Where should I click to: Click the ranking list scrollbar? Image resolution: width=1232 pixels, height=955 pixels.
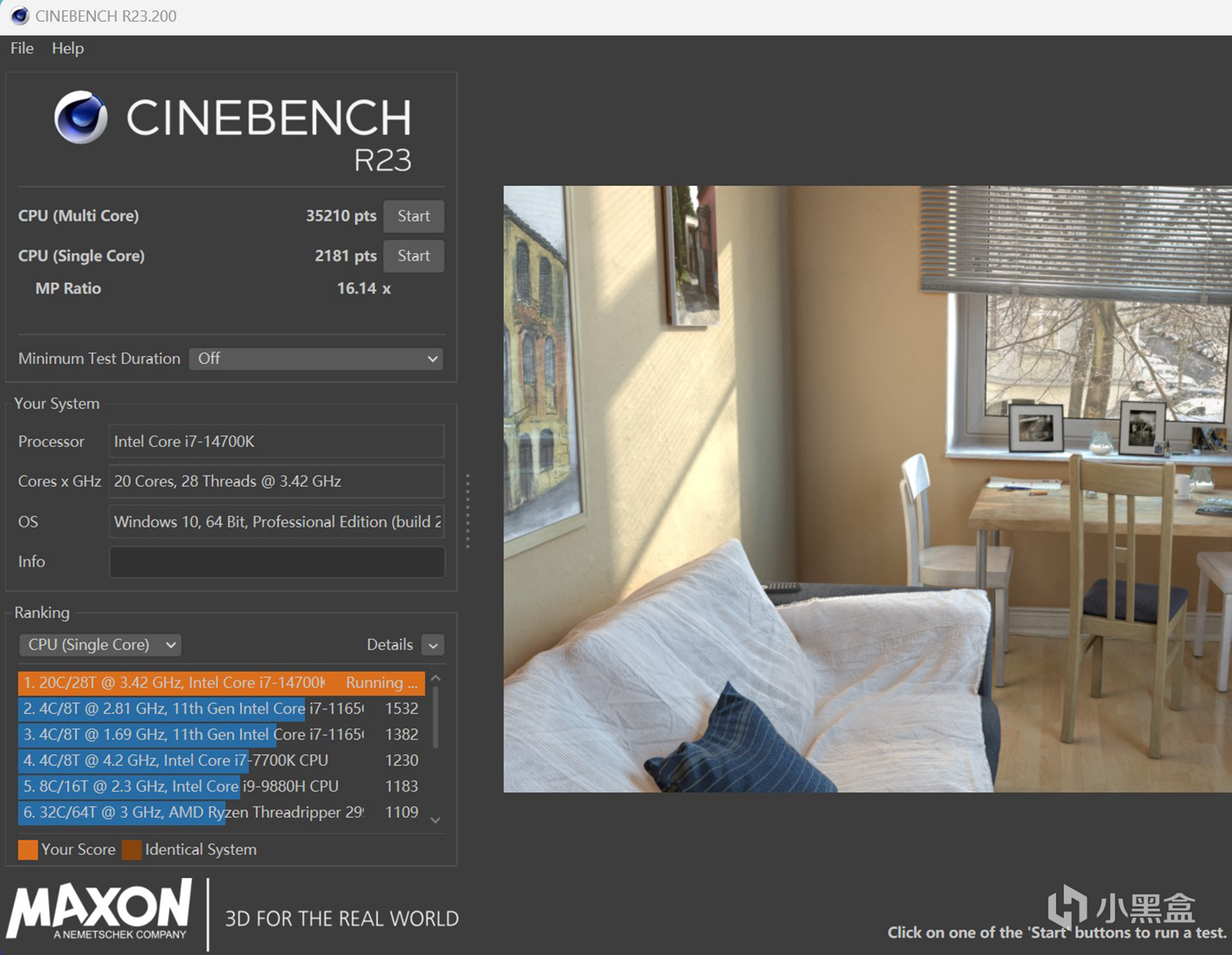[436, 719]
